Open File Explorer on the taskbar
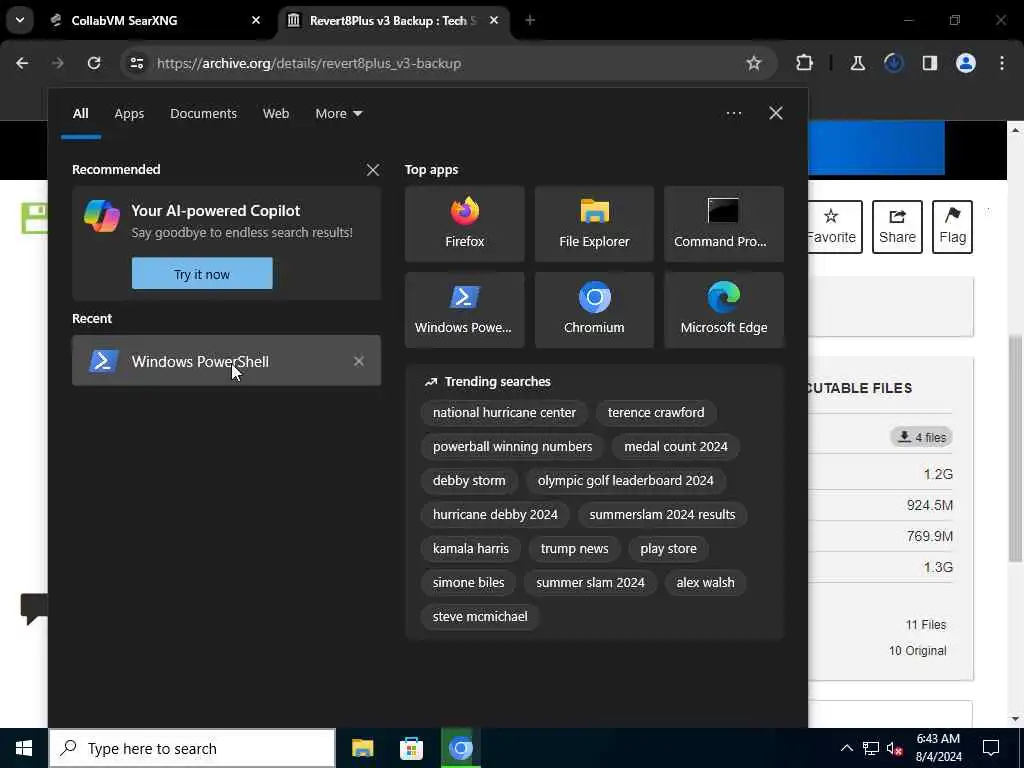Viewport: 1024px width, 768px height. point(362,748)
